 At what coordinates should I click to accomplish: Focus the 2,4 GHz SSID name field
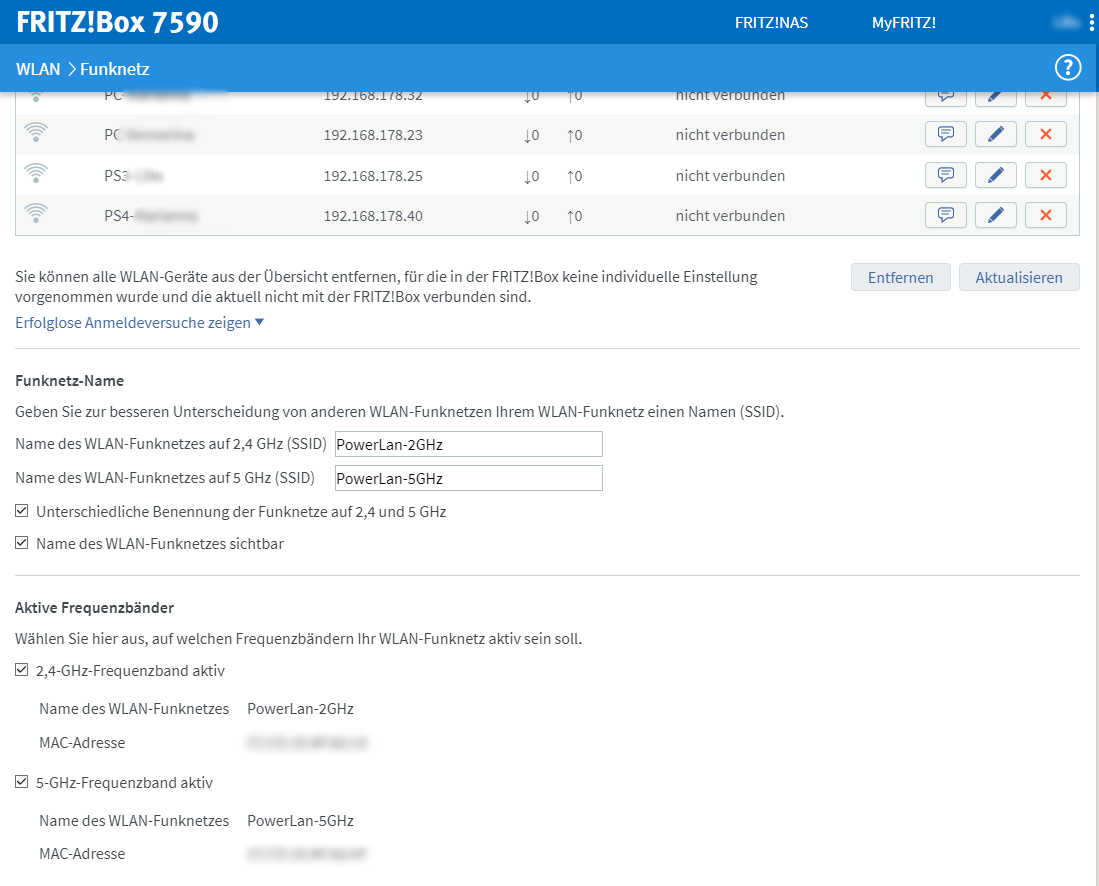point(468,444)
